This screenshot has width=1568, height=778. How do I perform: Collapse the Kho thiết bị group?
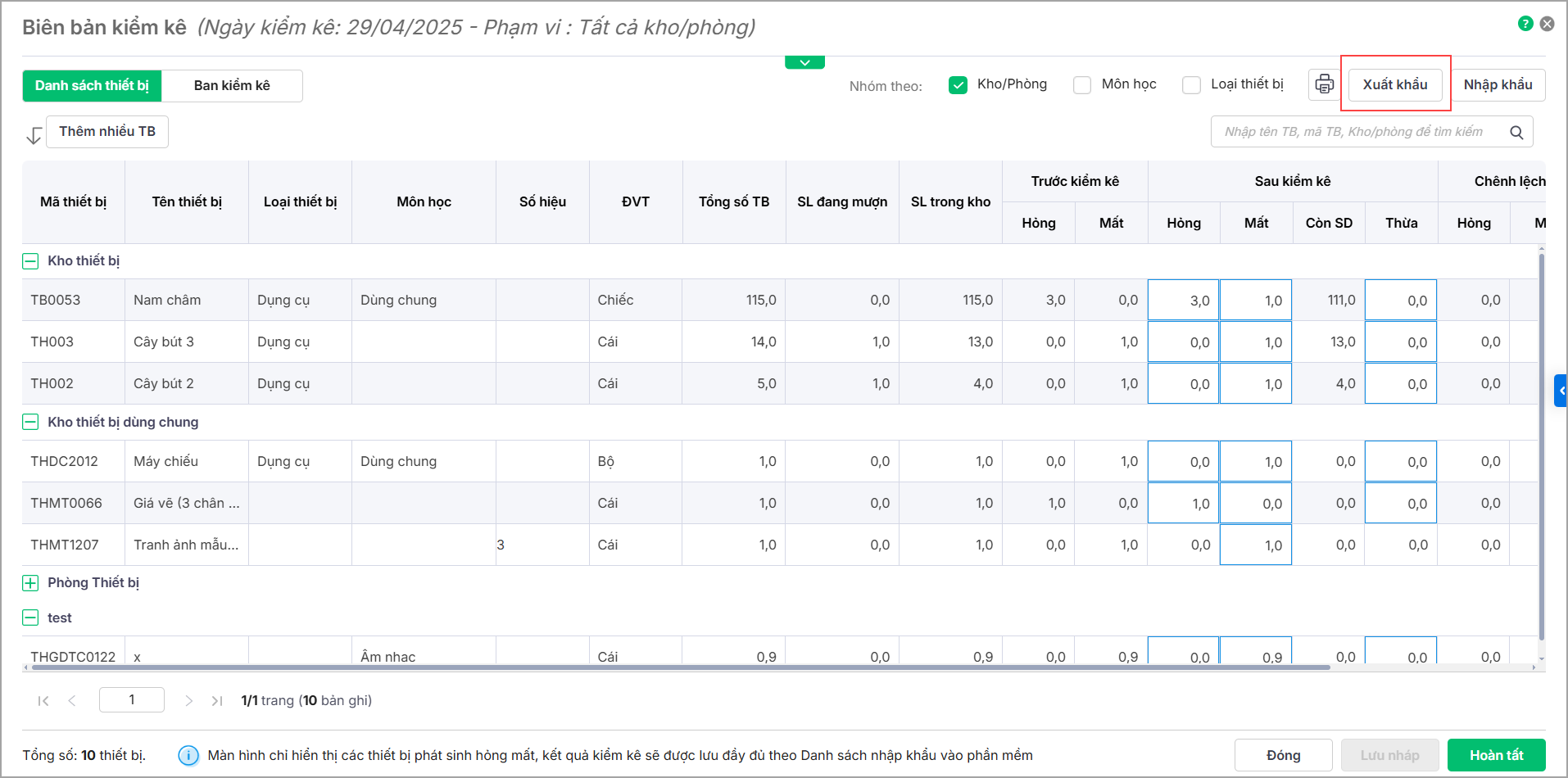(x=30, y=261)
